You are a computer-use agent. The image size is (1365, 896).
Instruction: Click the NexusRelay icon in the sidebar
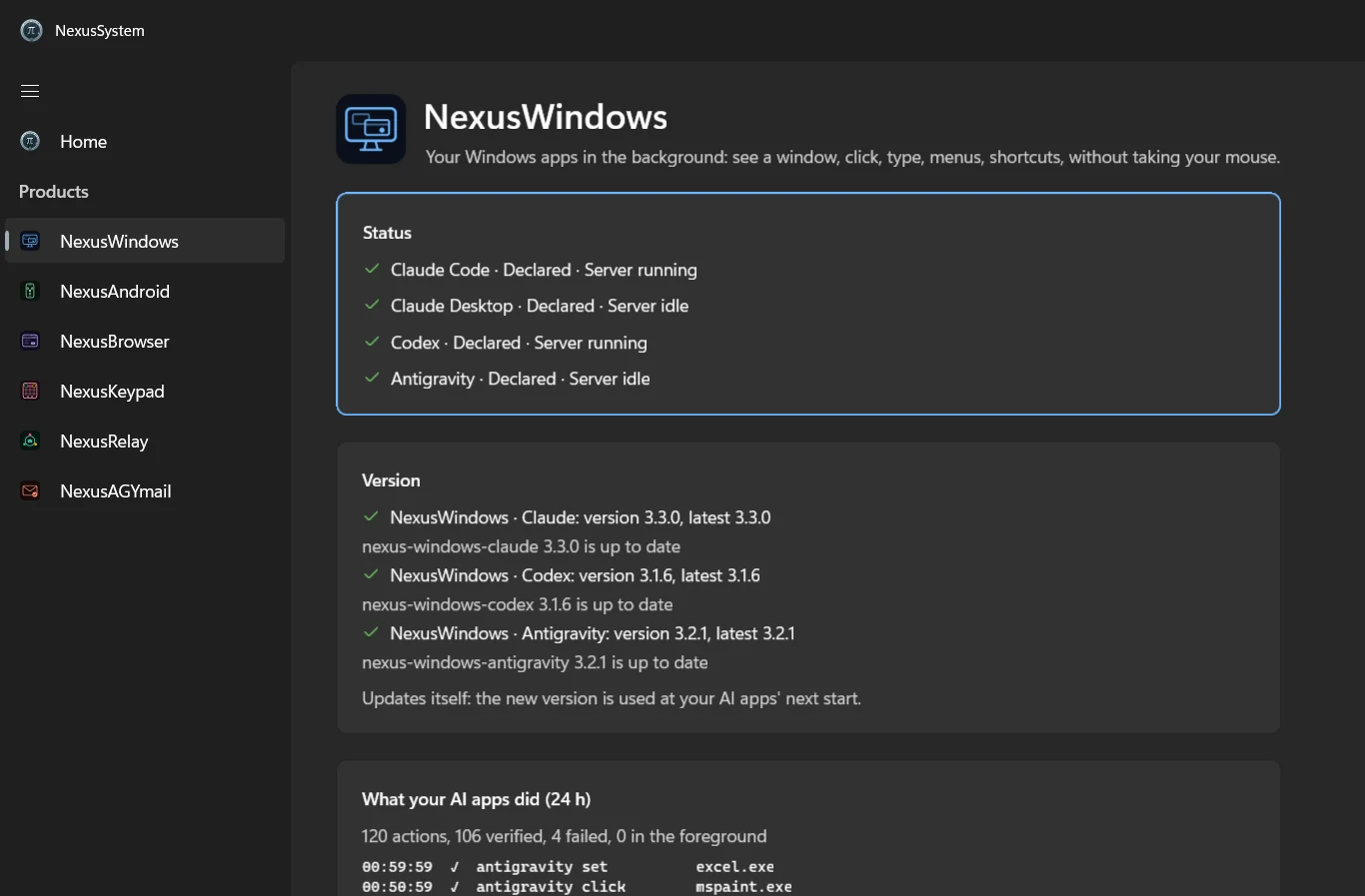click(30, 442)
